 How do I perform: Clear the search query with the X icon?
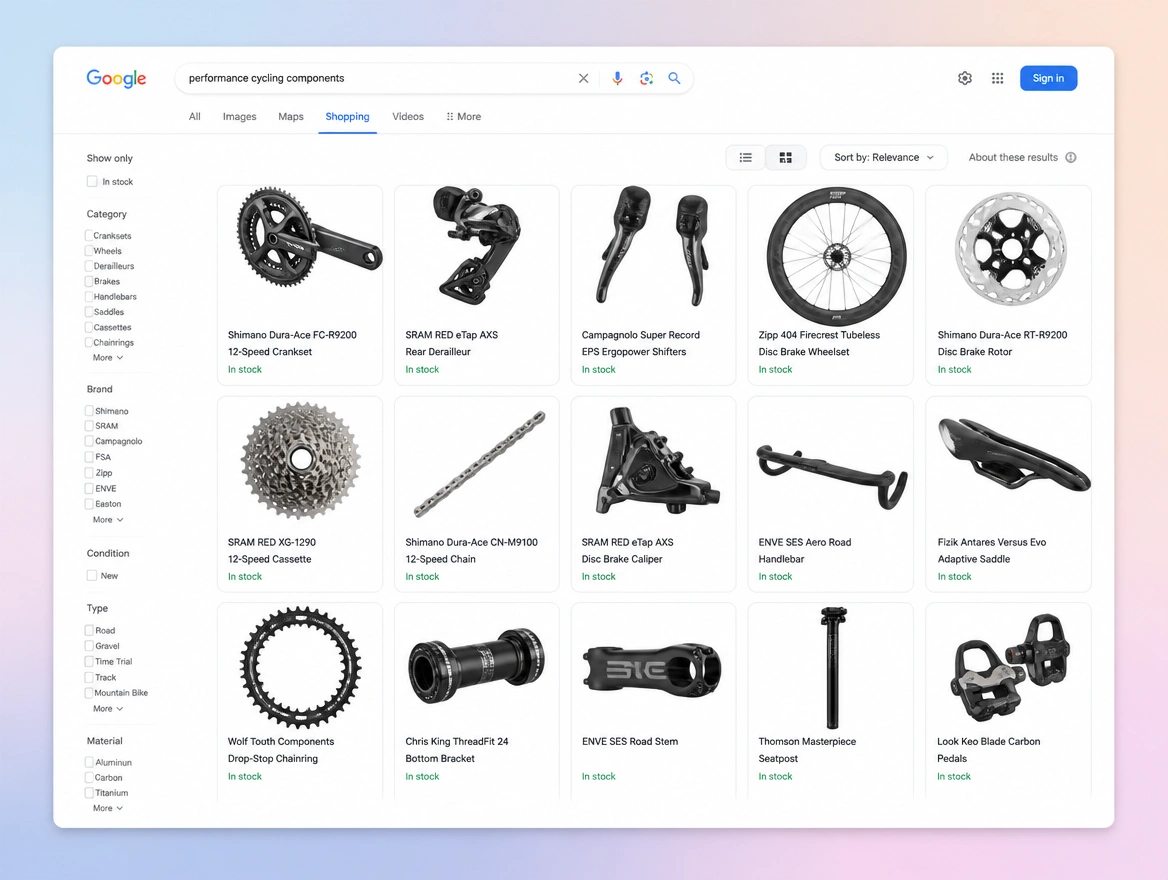point(583,78)
